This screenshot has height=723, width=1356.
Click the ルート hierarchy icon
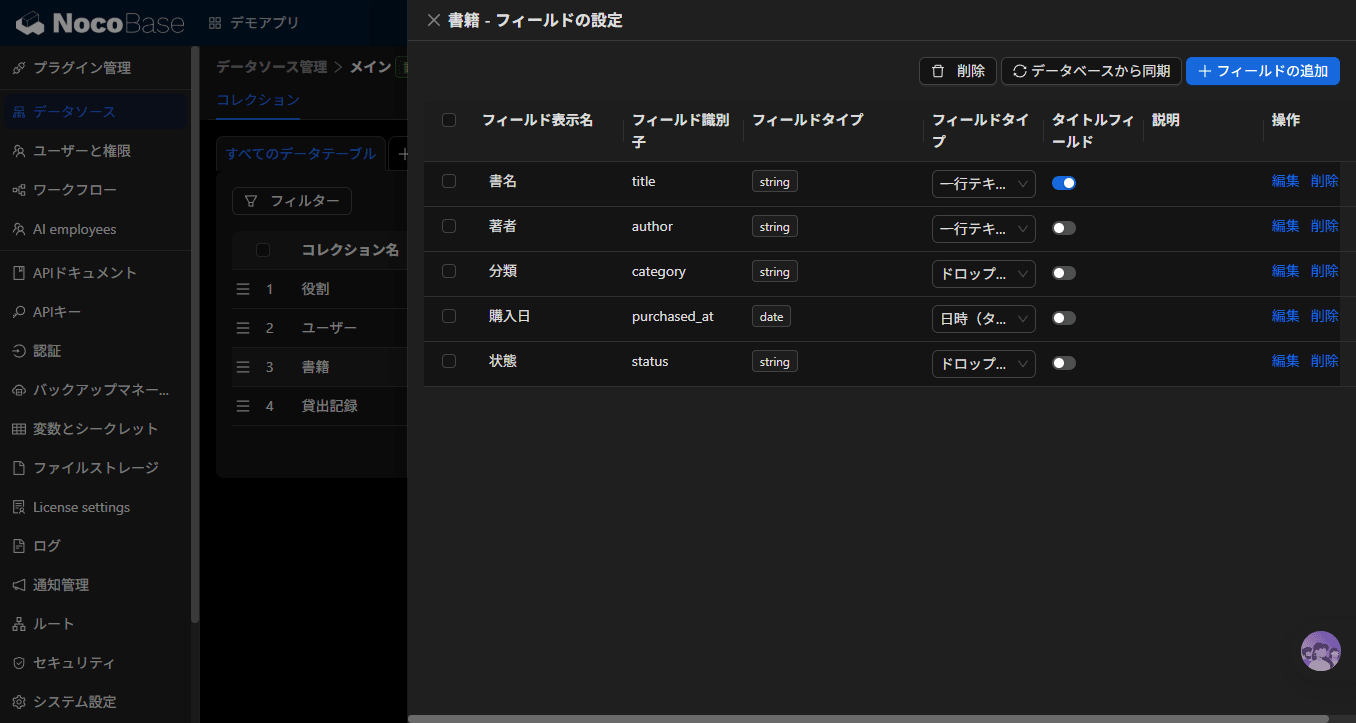coord(19,624)
